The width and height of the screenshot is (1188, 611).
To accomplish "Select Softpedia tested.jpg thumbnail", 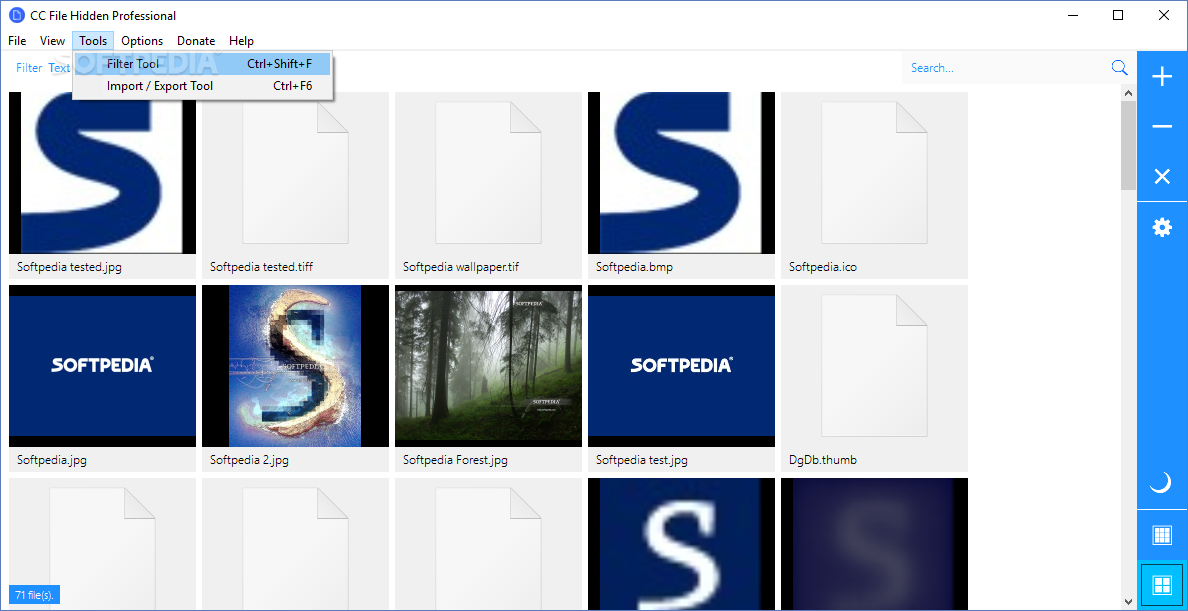I will pos(102,173).
